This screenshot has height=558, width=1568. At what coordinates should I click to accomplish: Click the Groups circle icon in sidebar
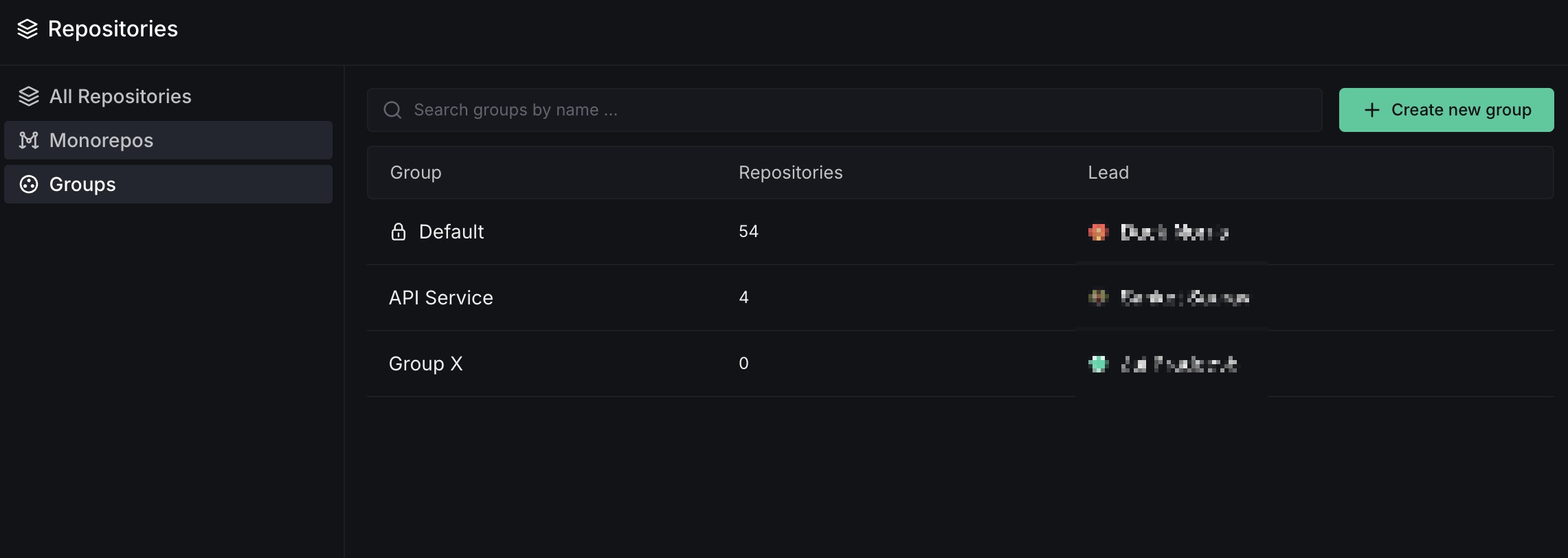[28, 184]
